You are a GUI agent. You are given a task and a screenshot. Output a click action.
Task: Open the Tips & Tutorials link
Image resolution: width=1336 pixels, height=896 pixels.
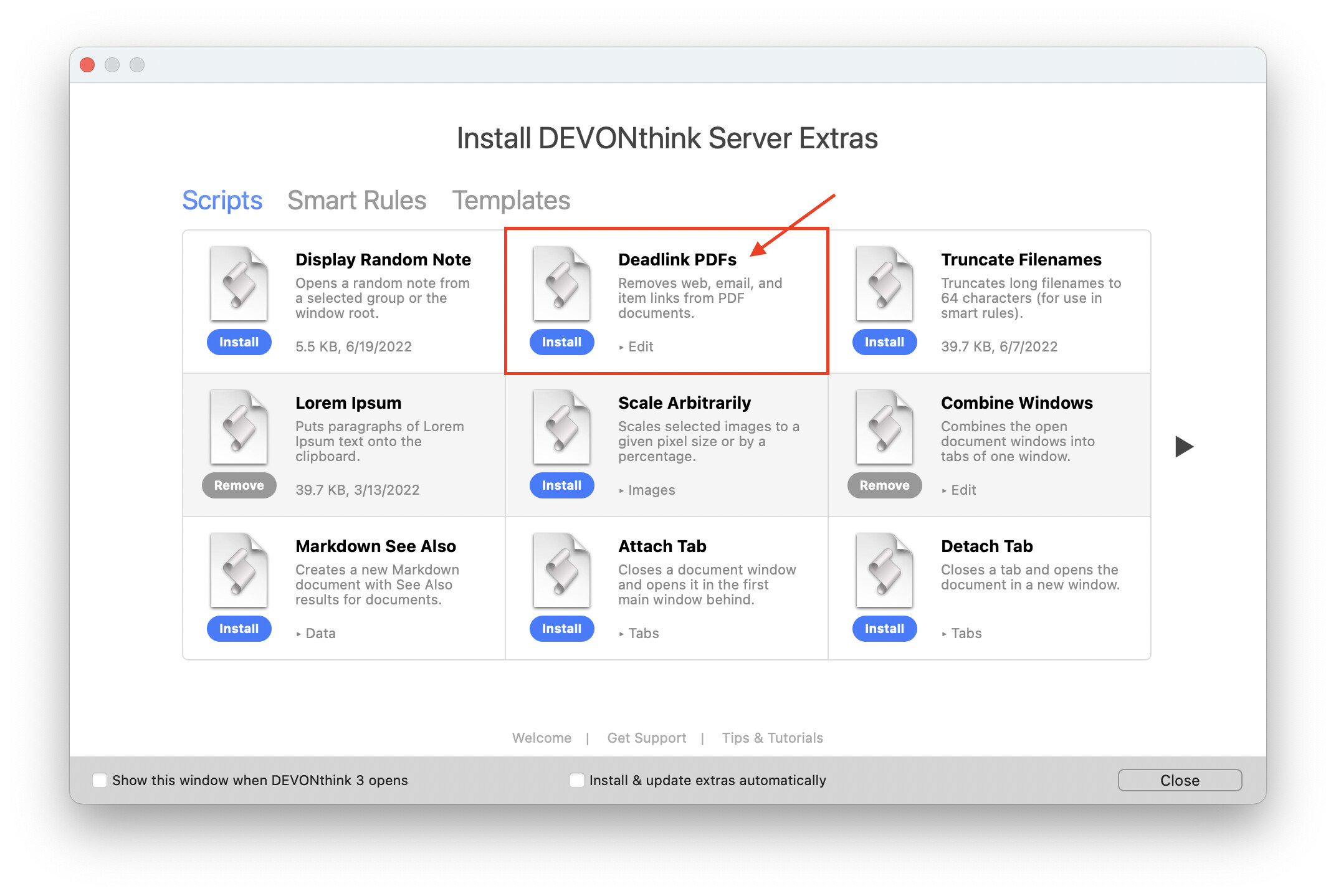(773, 738)
